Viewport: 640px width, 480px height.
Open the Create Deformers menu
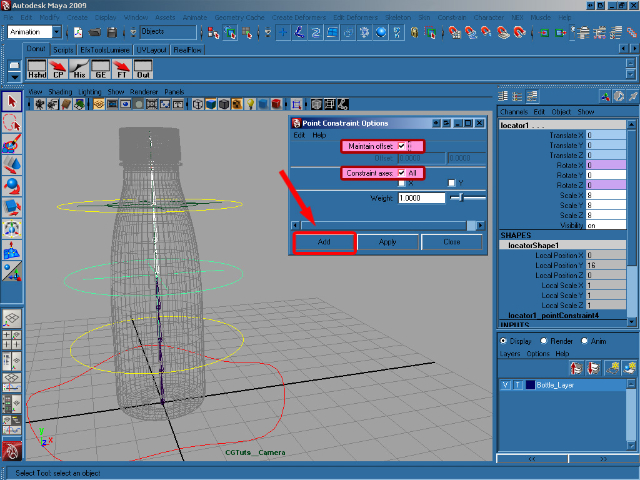(299, 18)
